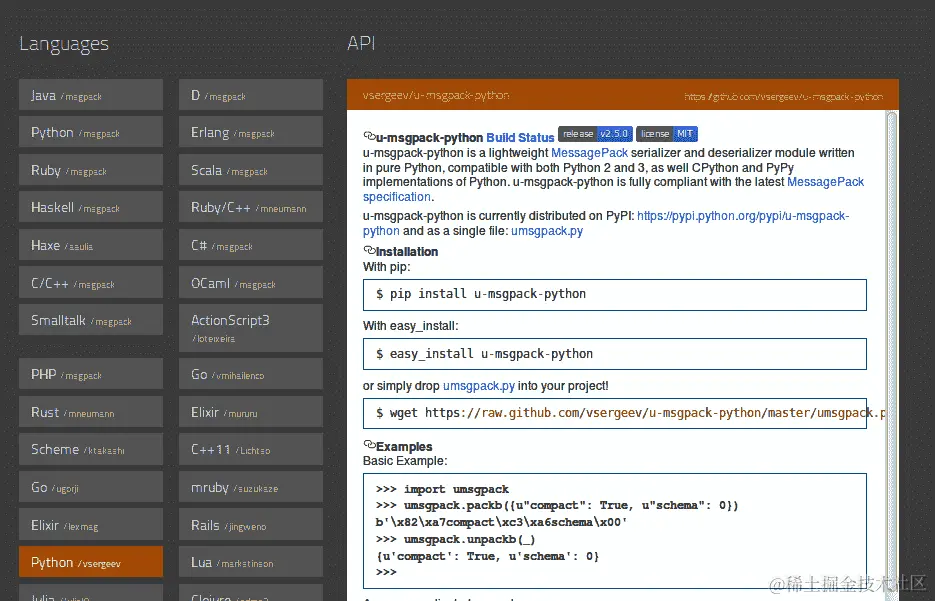This screenshot has height=601, width=935.
Task: Select the PHP /msgpack button
Action: coord(91,374)
